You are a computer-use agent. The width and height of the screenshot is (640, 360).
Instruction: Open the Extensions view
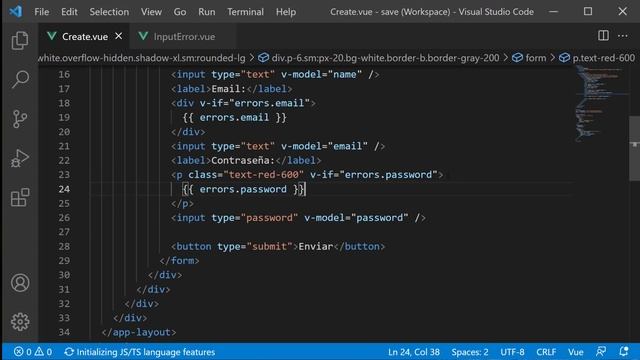[20, 198]
